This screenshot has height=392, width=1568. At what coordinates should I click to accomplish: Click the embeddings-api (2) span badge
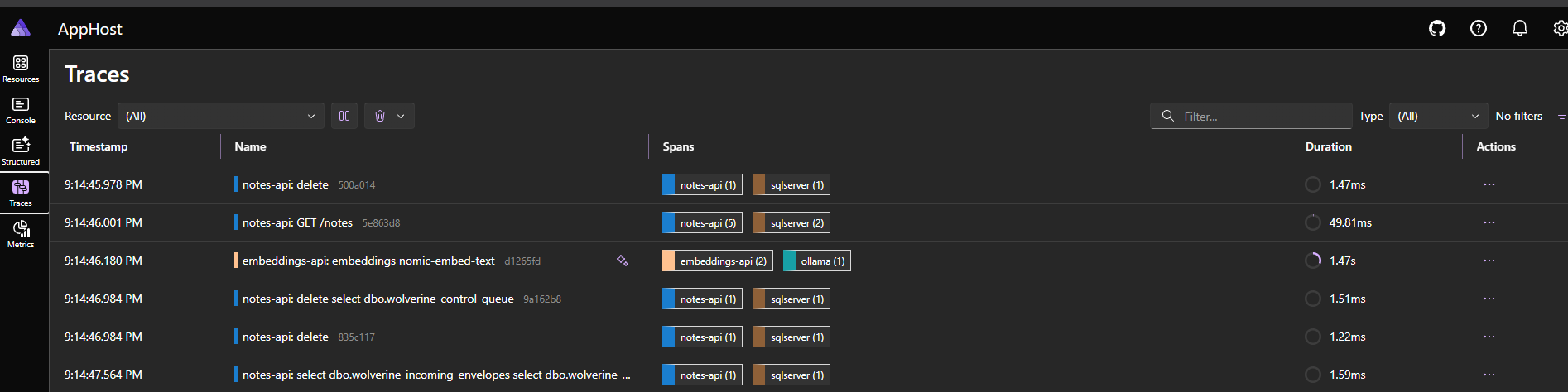(718, 261)
